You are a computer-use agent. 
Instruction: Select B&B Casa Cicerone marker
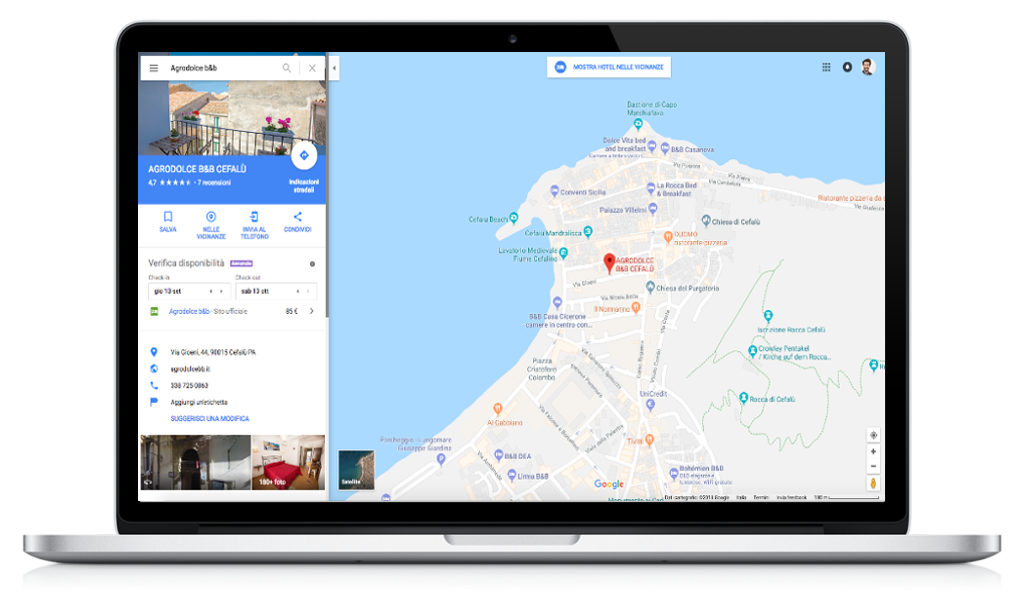[557, 302]
